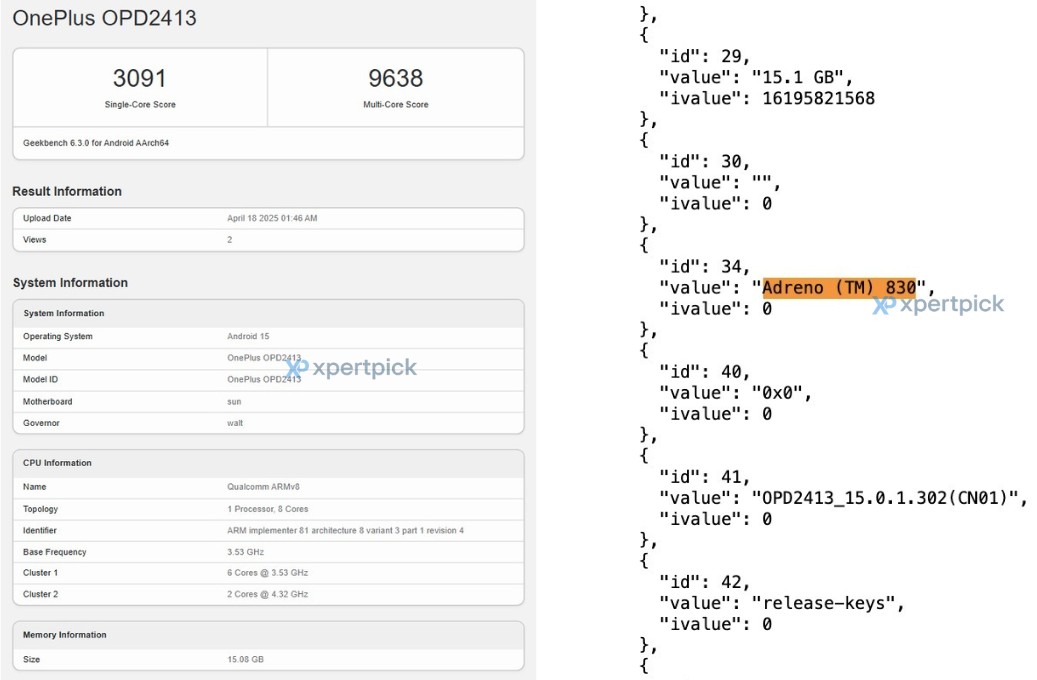
Task: Select the JSON value "0x0"
Action: (777, 393)
